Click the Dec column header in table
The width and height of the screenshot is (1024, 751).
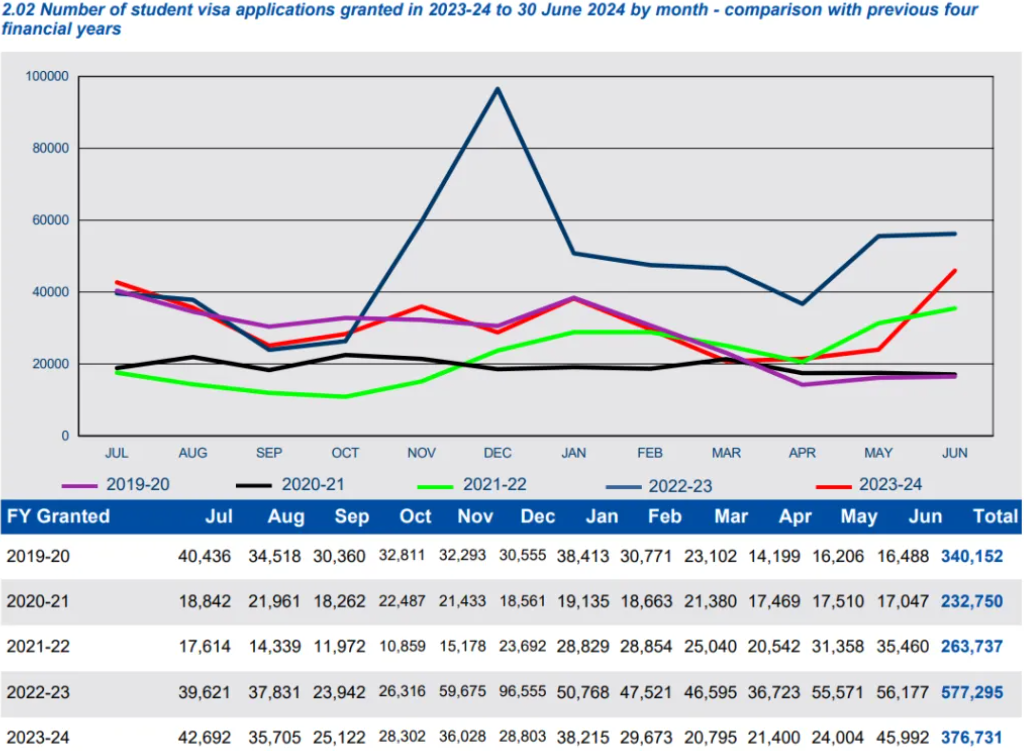coord(537,517)
